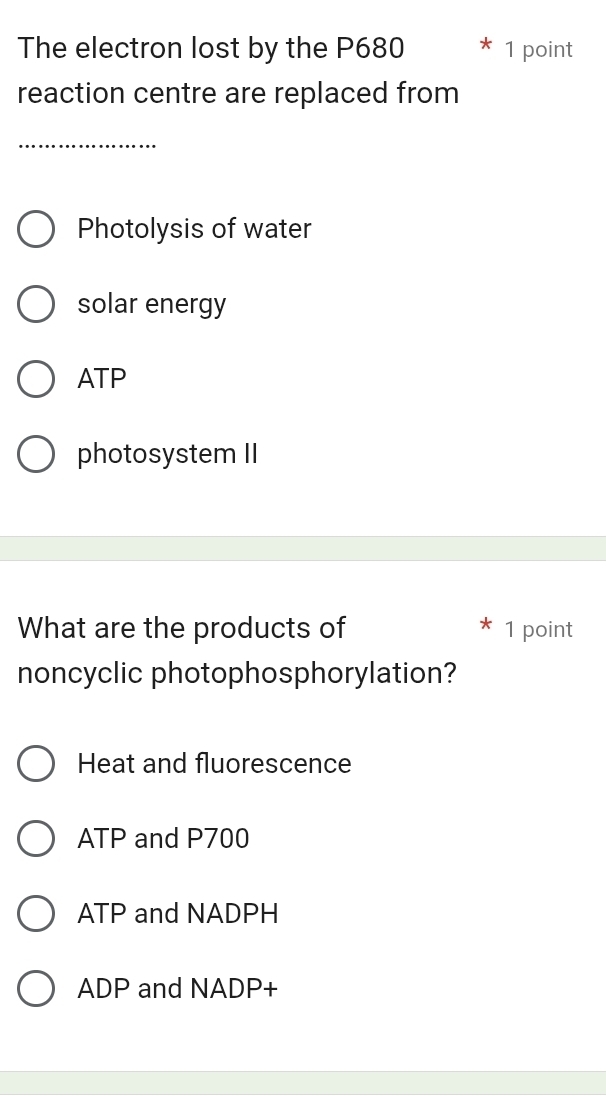Click the 'ATP and P700' answer text

[163, 839]
